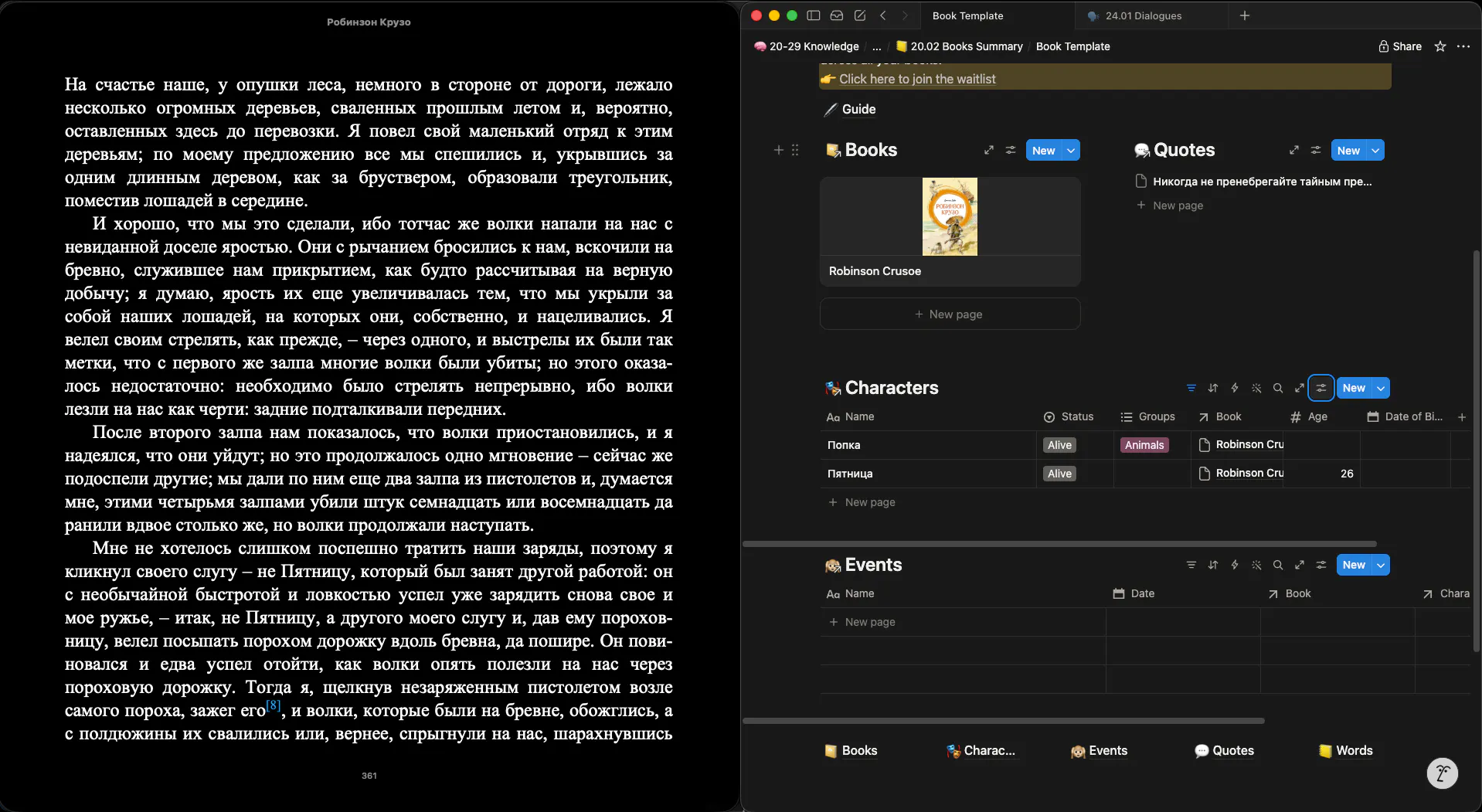Open the Events filter icon
The image size is (1482, 812).
(1191, 565)
